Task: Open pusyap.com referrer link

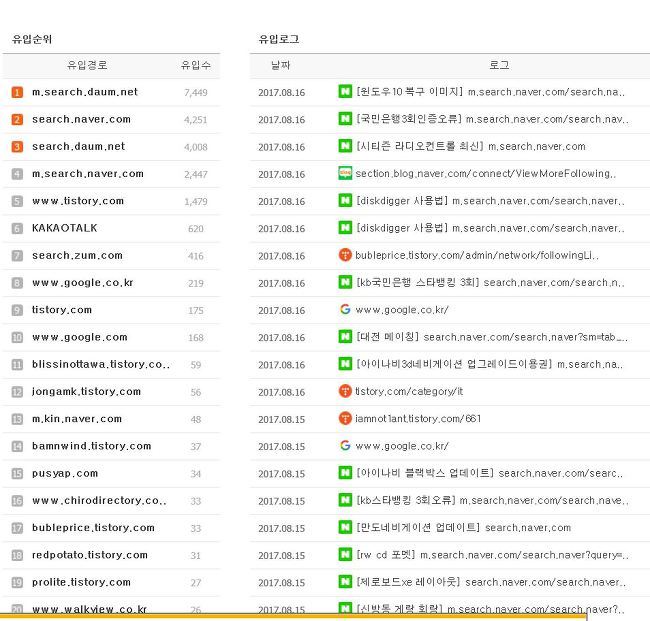Action: point(65,473)
